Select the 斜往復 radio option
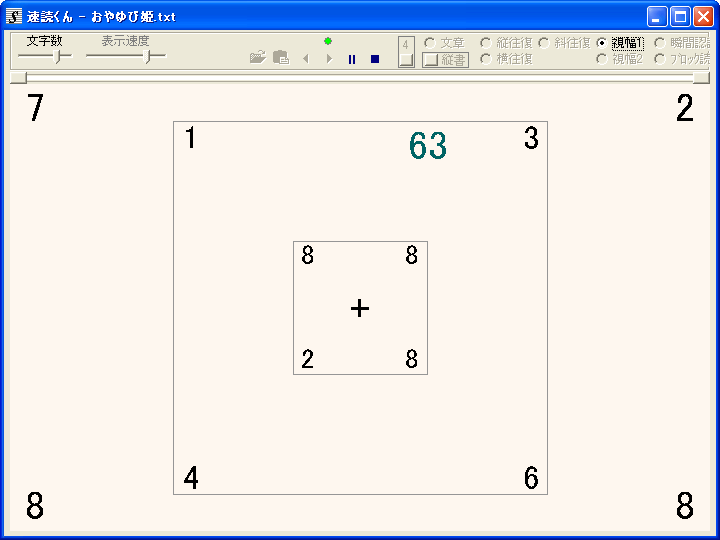This screenshot has width=720, height=540. (564, 43)
